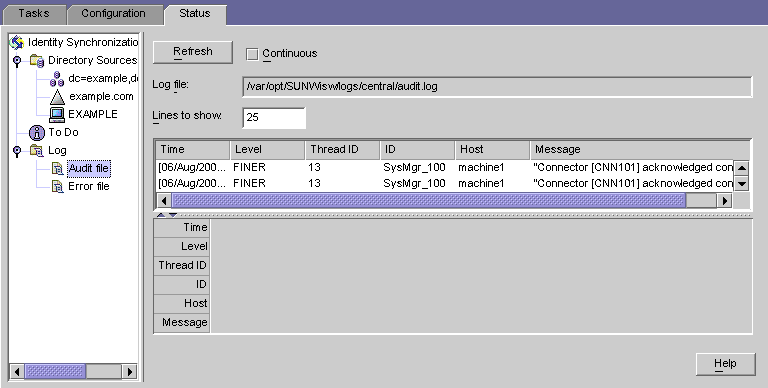768x388 pixels.
Task: Click second row's SysMgr_100 ID cell
Action: coord(418,183)
